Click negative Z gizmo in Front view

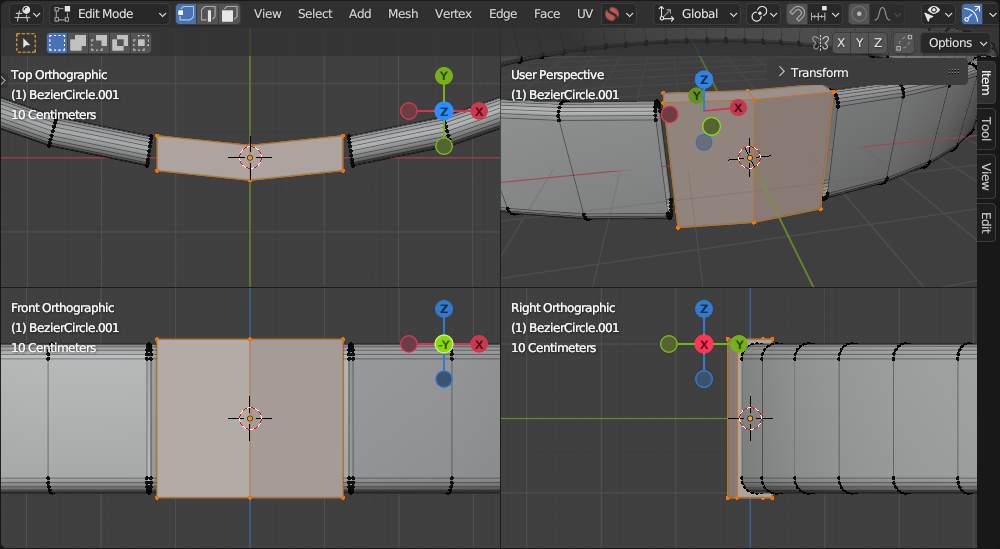point(444,379)
